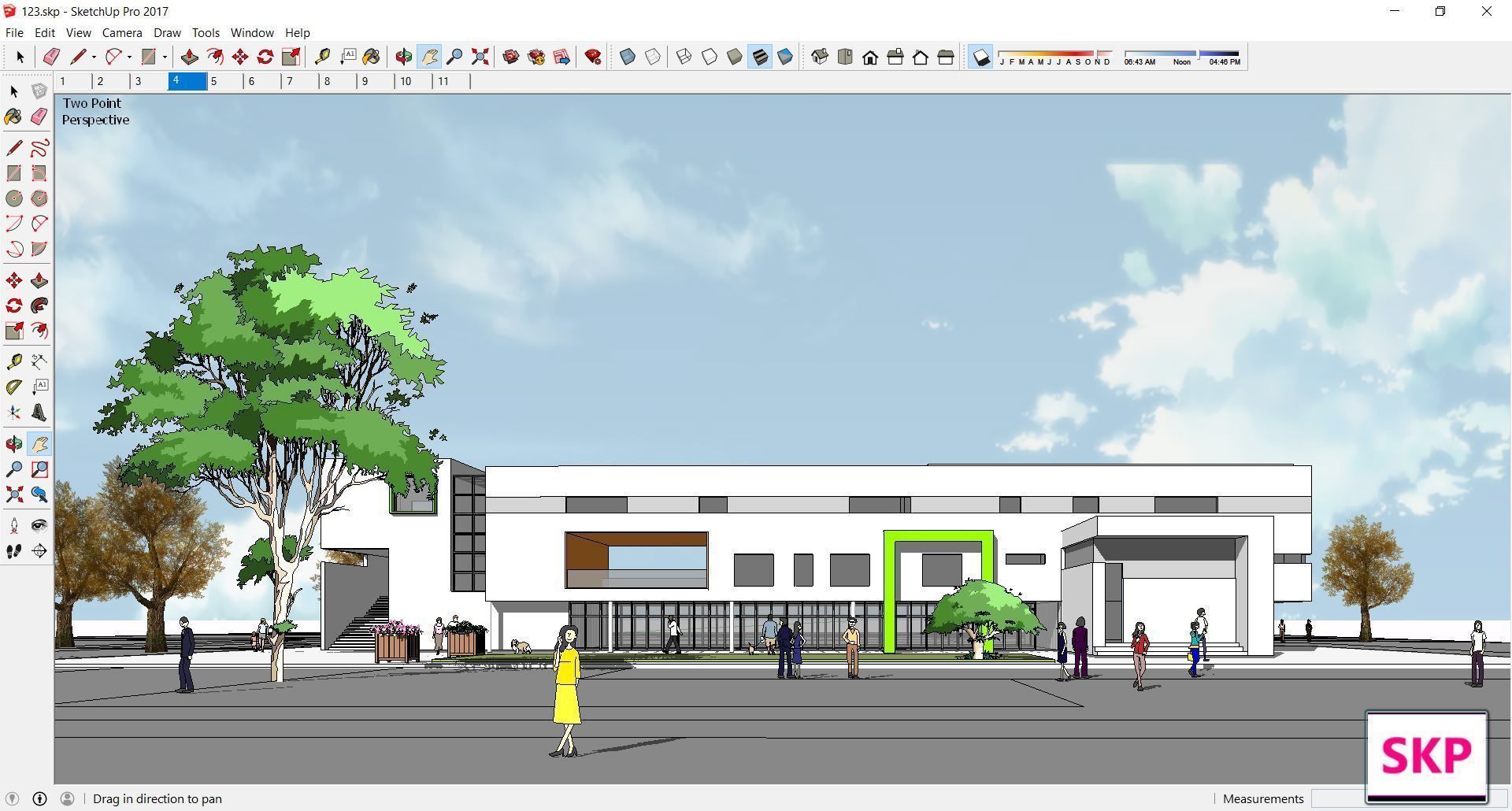The image size is (1512, 811).
Task: Open the View menu
Action: (x=78, y=33)
